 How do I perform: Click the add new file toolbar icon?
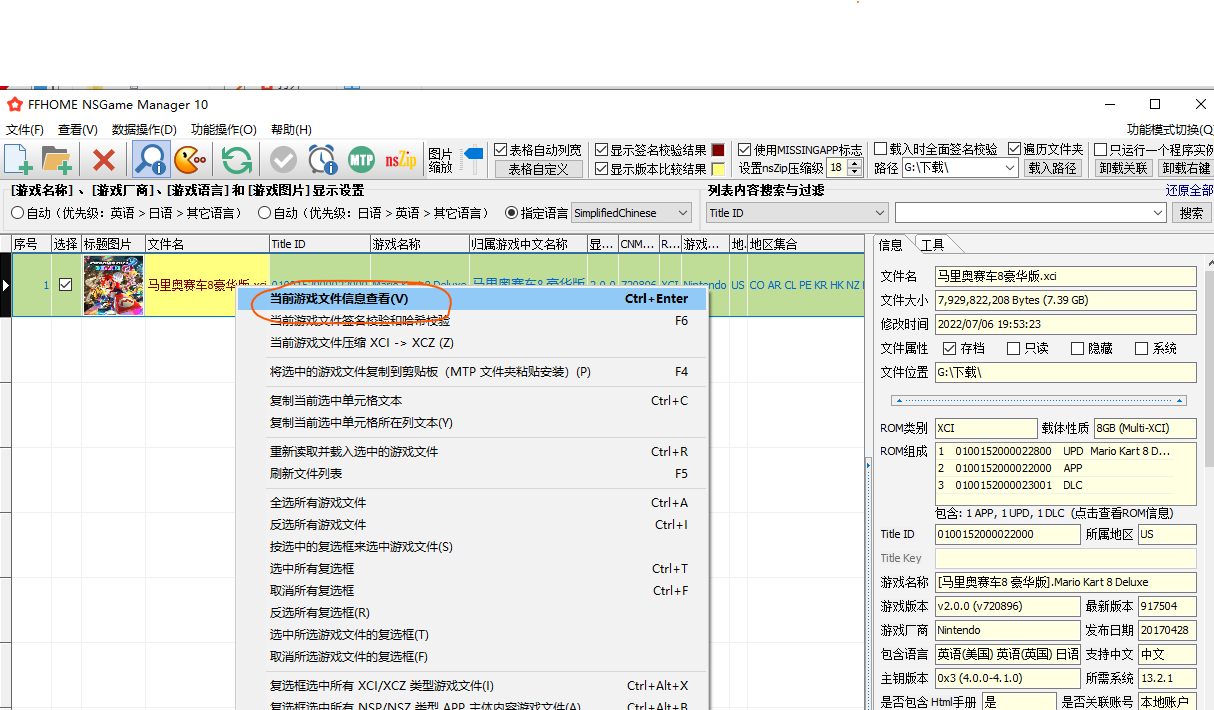18,160
